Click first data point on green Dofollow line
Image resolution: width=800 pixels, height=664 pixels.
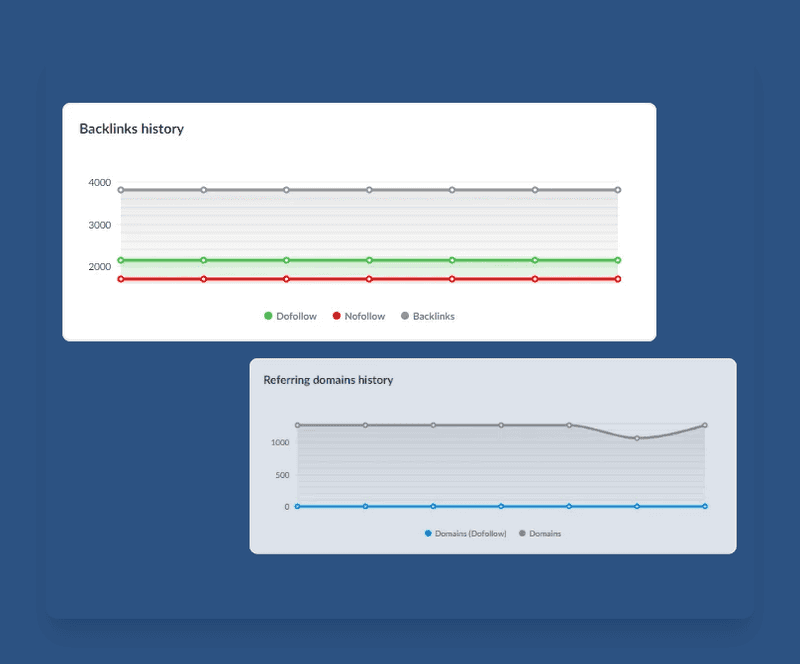121,260
